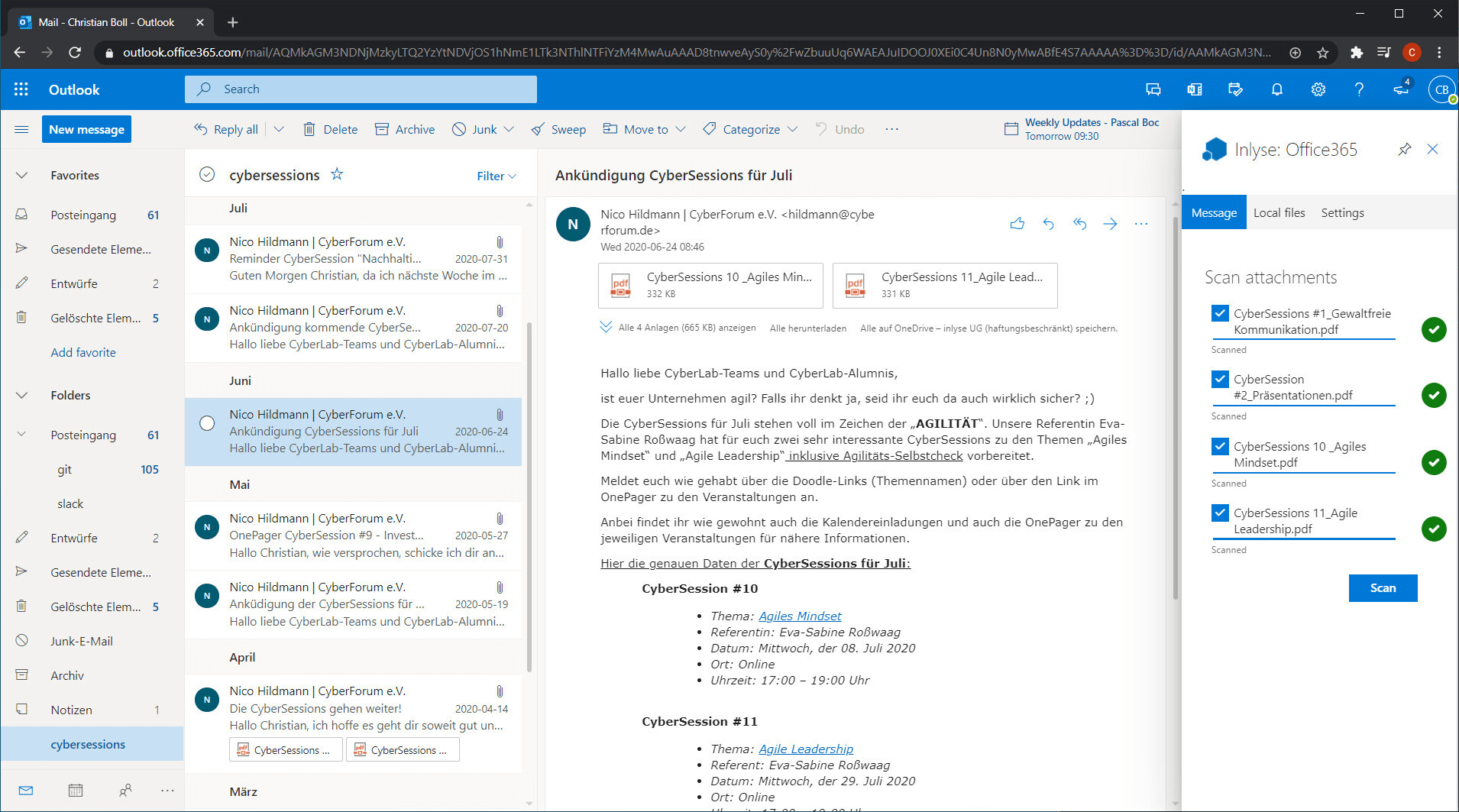
Task: Open the Outlook app launcher grid
Action: pos(21,89)
